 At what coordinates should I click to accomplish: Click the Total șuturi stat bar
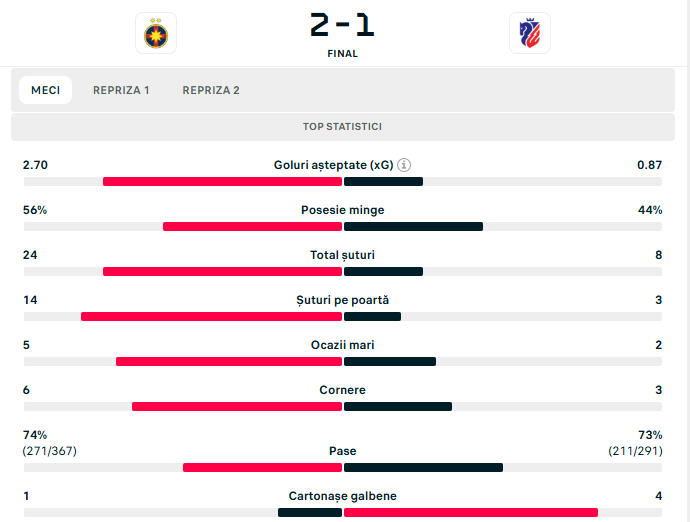click(342, 271)
